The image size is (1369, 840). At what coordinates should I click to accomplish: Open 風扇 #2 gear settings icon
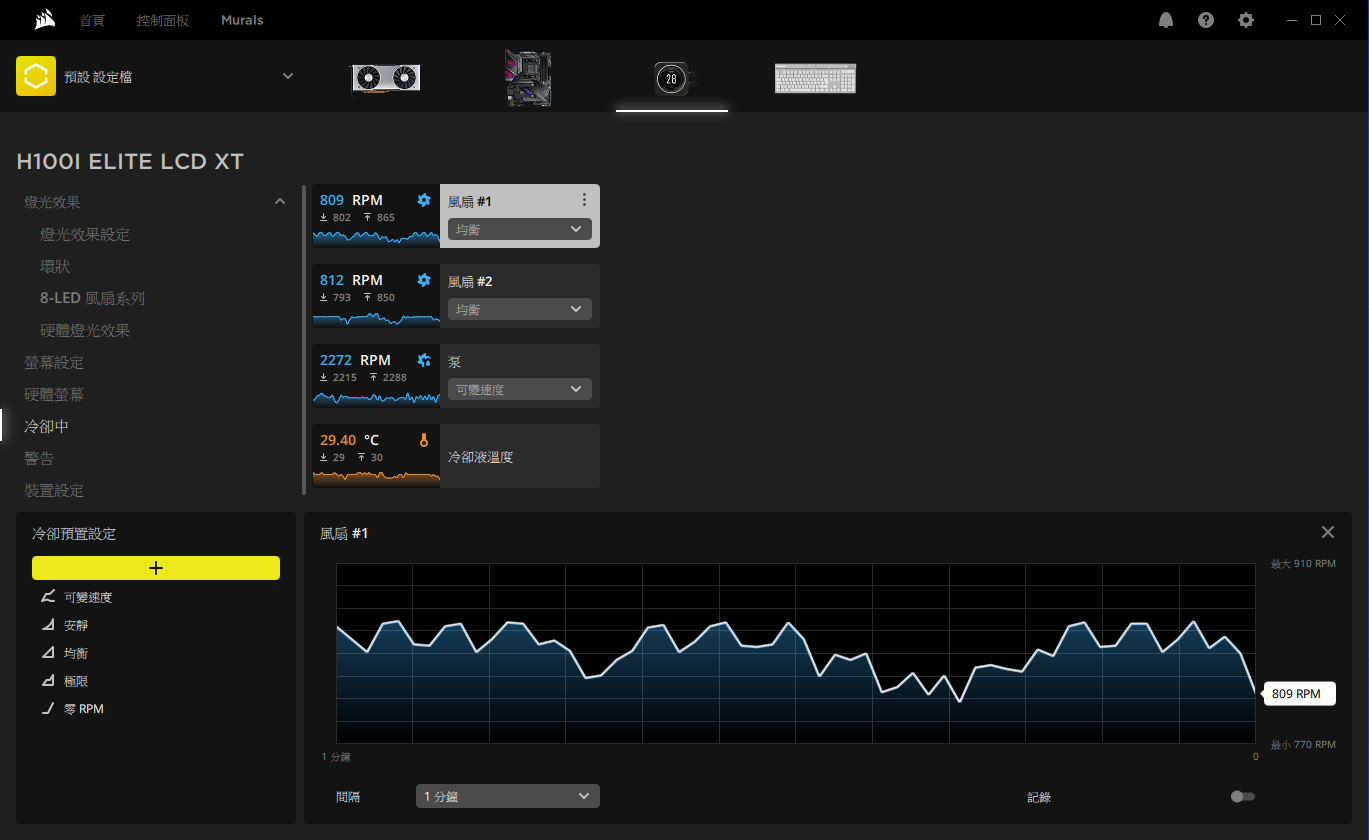pyautogui.click(x=424, y=280)
